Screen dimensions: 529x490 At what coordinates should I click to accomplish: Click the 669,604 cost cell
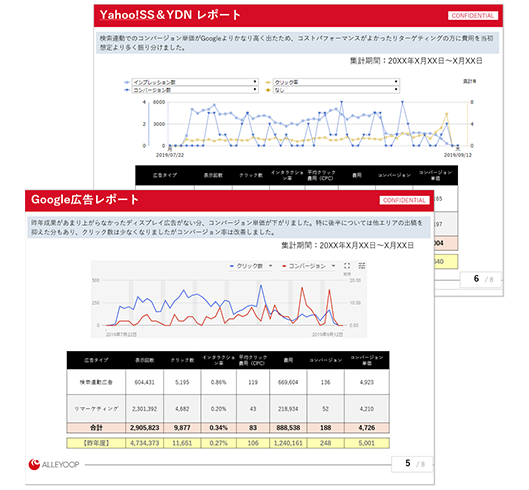pos(288,382)
